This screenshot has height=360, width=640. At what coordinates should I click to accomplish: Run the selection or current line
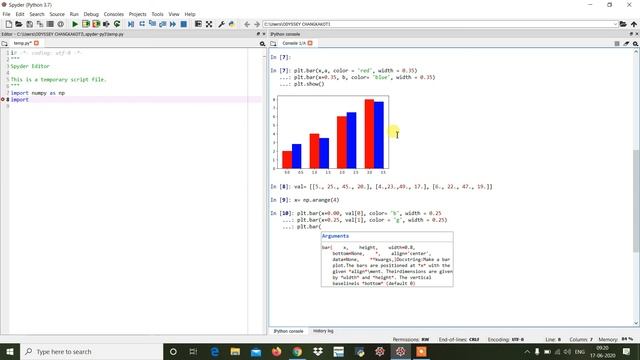pyautogui.click(x=106, y=24)
